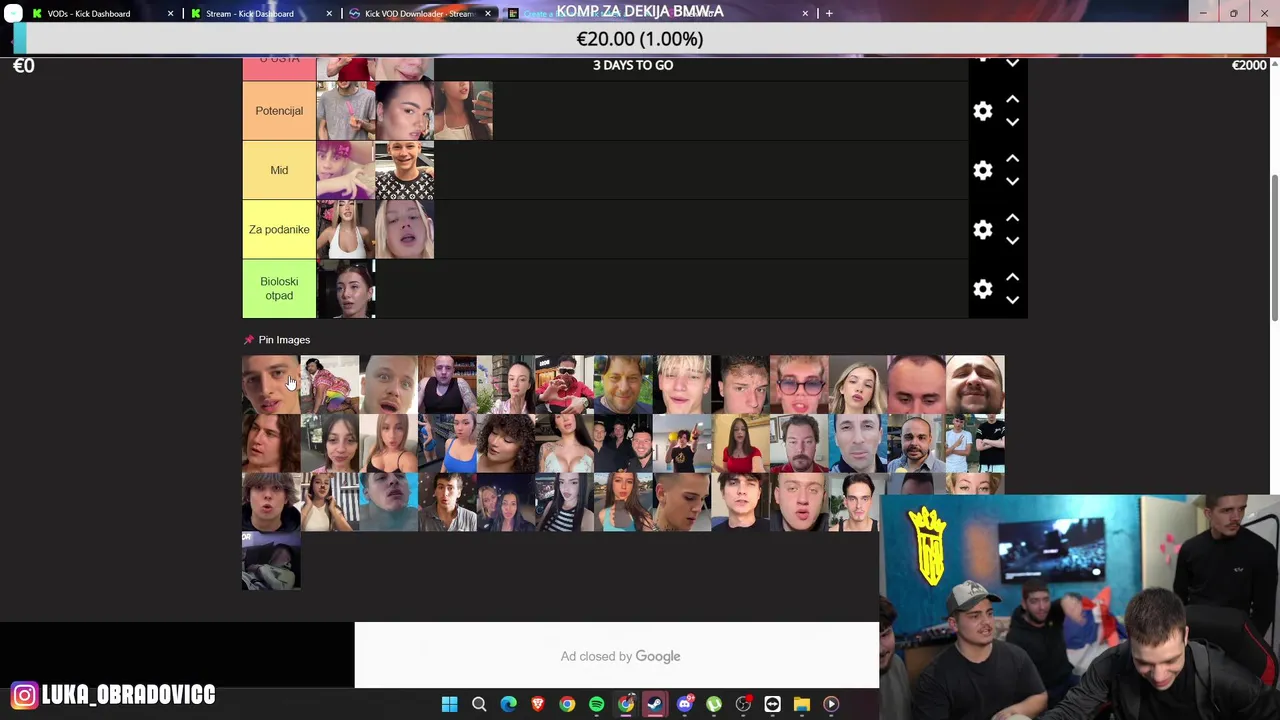Open settings gear for Bioloski otpad tier
This screenshot has width=1280, height=720.
coord(983,289)
